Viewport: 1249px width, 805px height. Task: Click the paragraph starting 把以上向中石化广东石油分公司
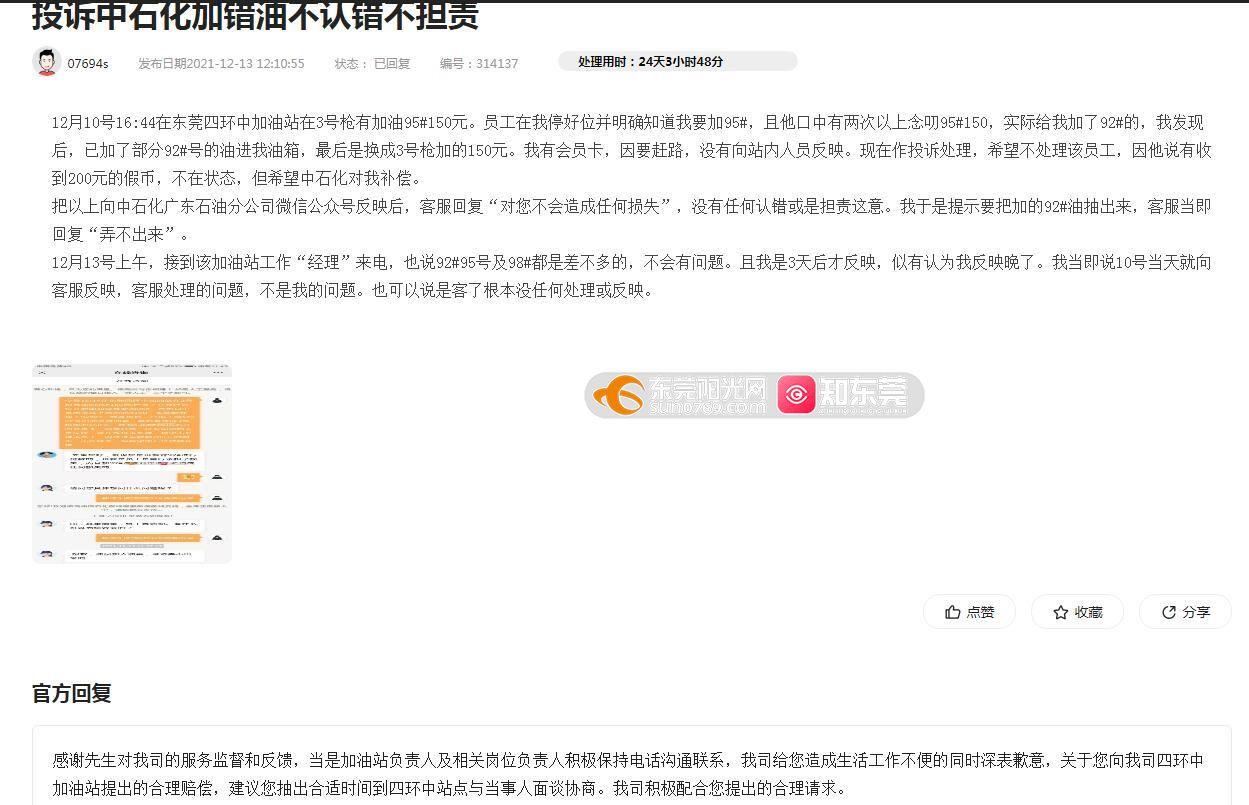[632, 220]
